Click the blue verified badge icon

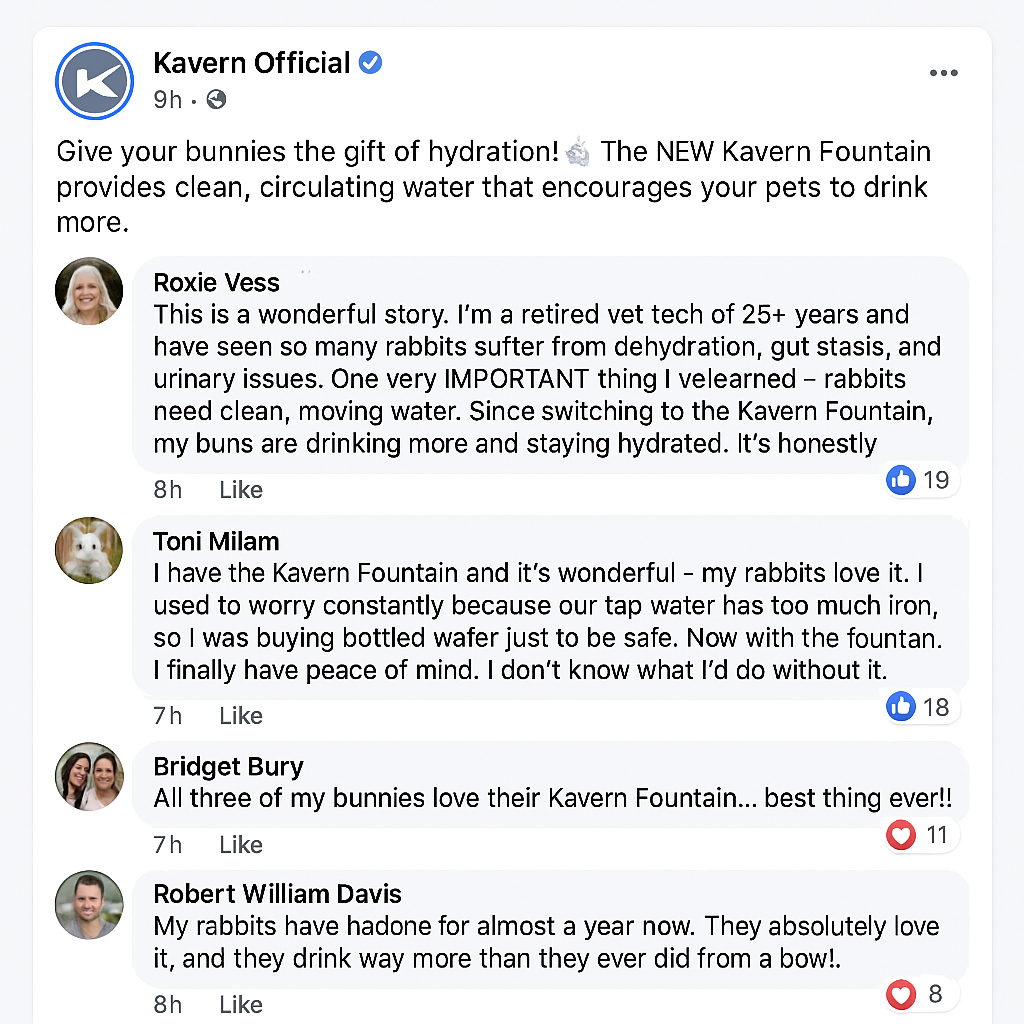click(x=370, y=63)
